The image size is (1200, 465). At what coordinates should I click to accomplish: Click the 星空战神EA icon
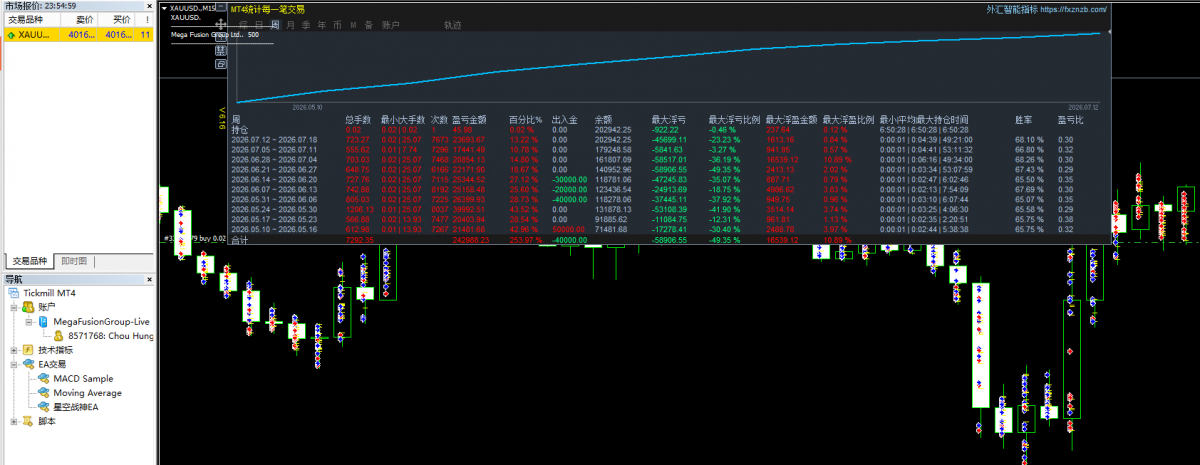43,407
